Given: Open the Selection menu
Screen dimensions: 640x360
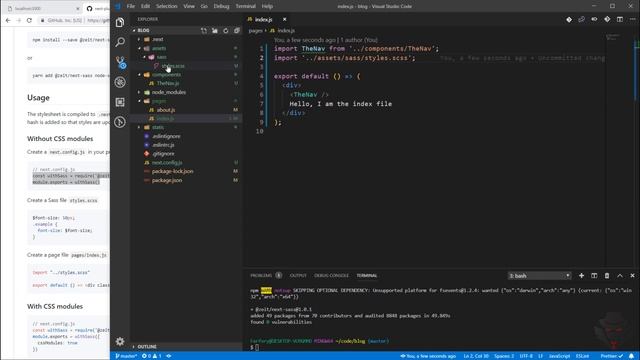Looking at the screenshot, I should [167, 6].
